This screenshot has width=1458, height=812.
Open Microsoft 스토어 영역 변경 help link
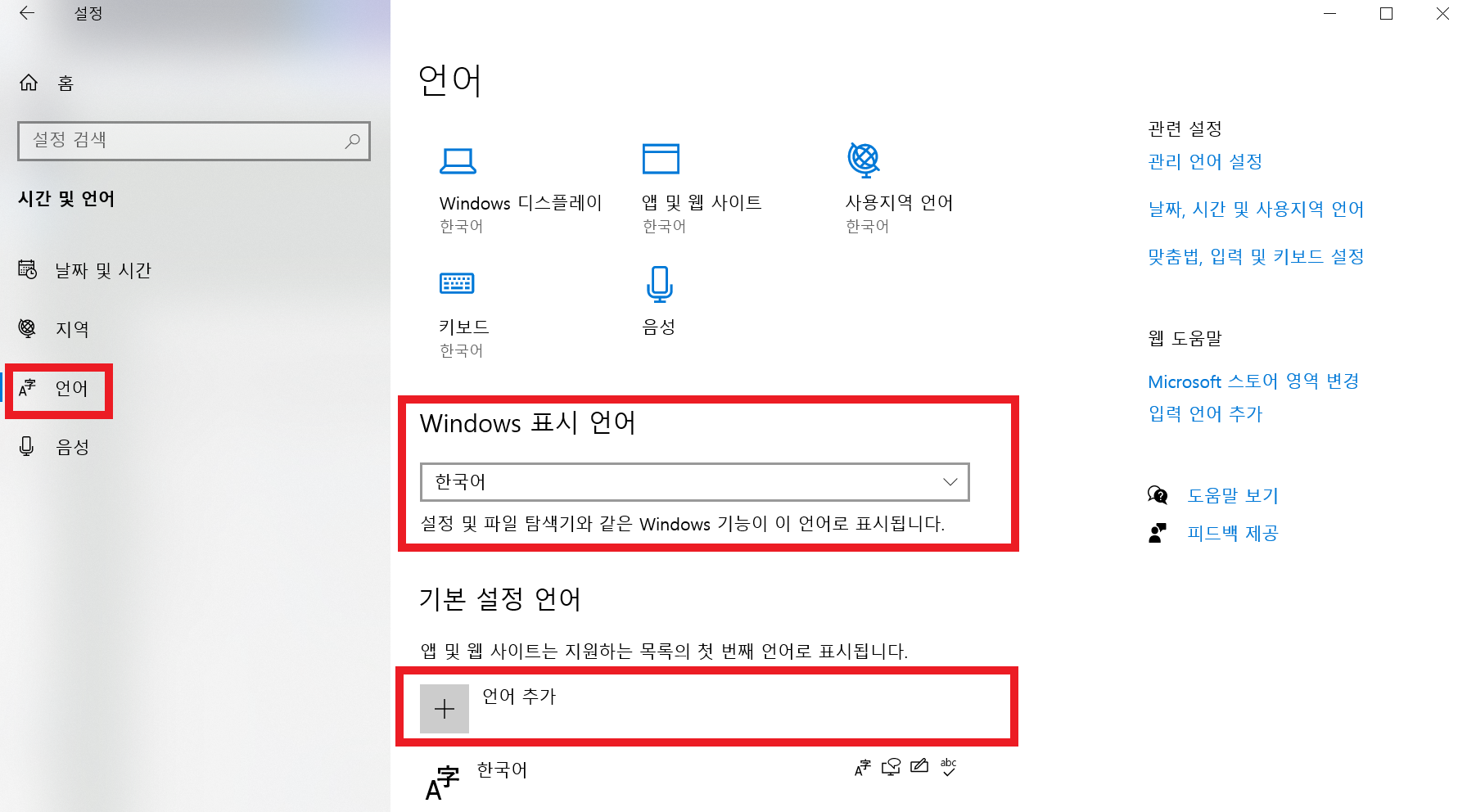pos(1253,381)
